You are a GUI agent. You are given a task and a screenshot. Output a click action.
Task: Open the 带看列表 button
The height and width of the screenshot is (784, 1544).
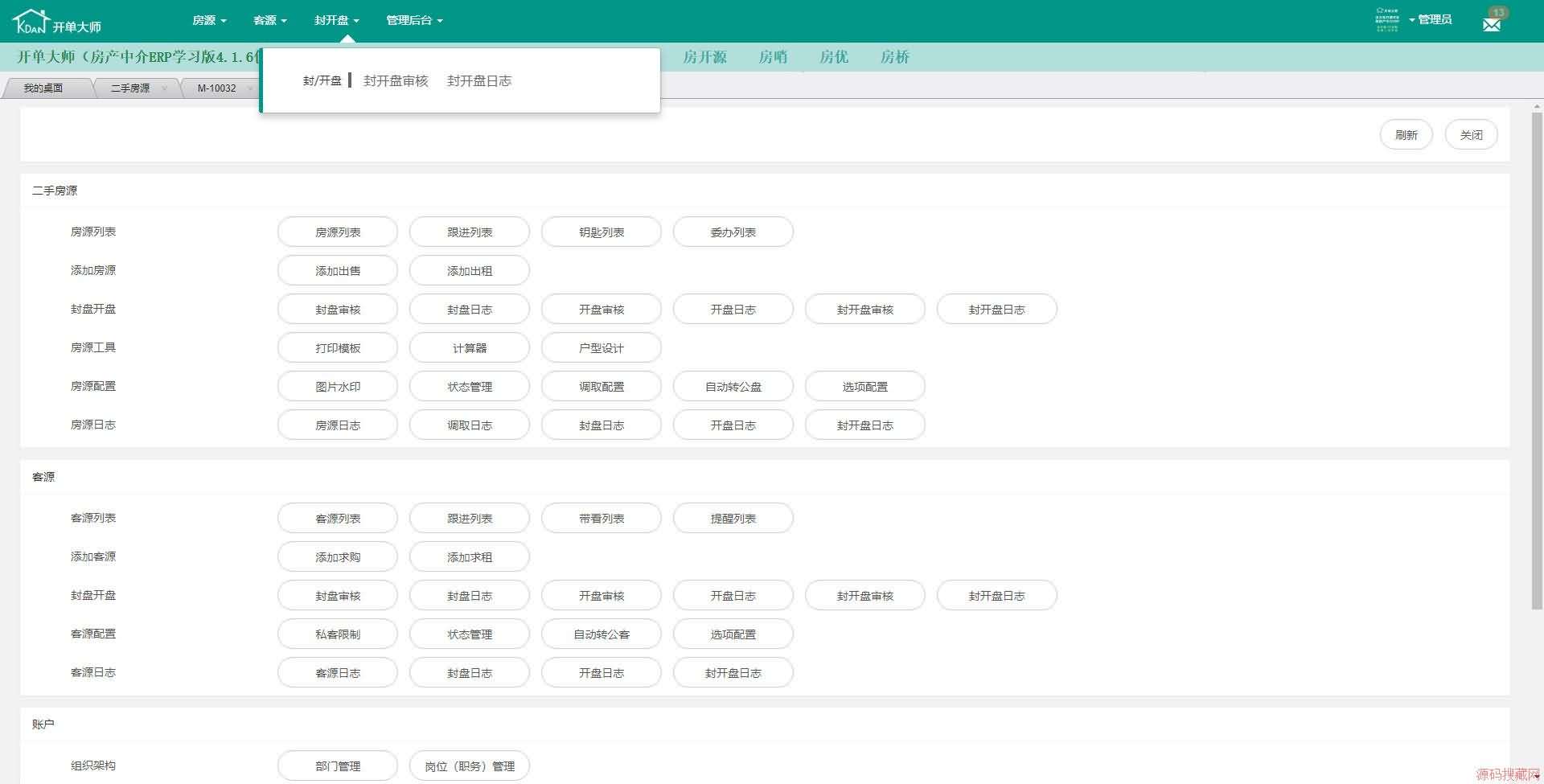pyautogui.click(x=602, y=519)
